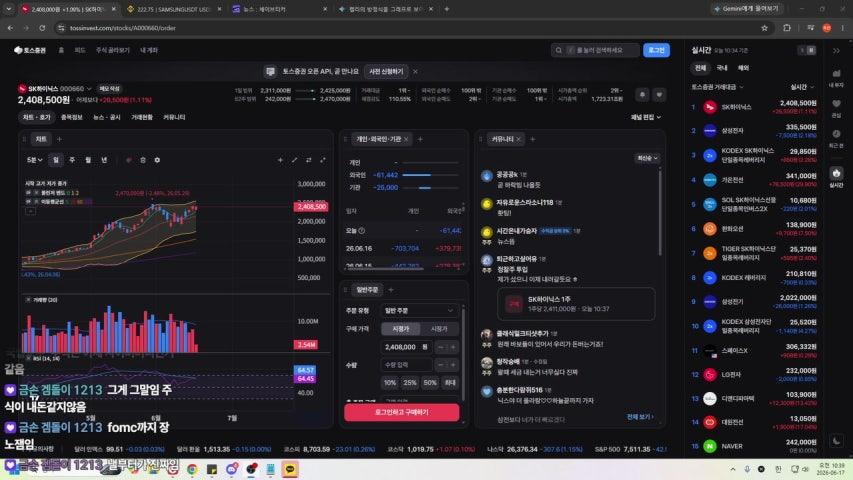Reload the page in the browser

42,28
